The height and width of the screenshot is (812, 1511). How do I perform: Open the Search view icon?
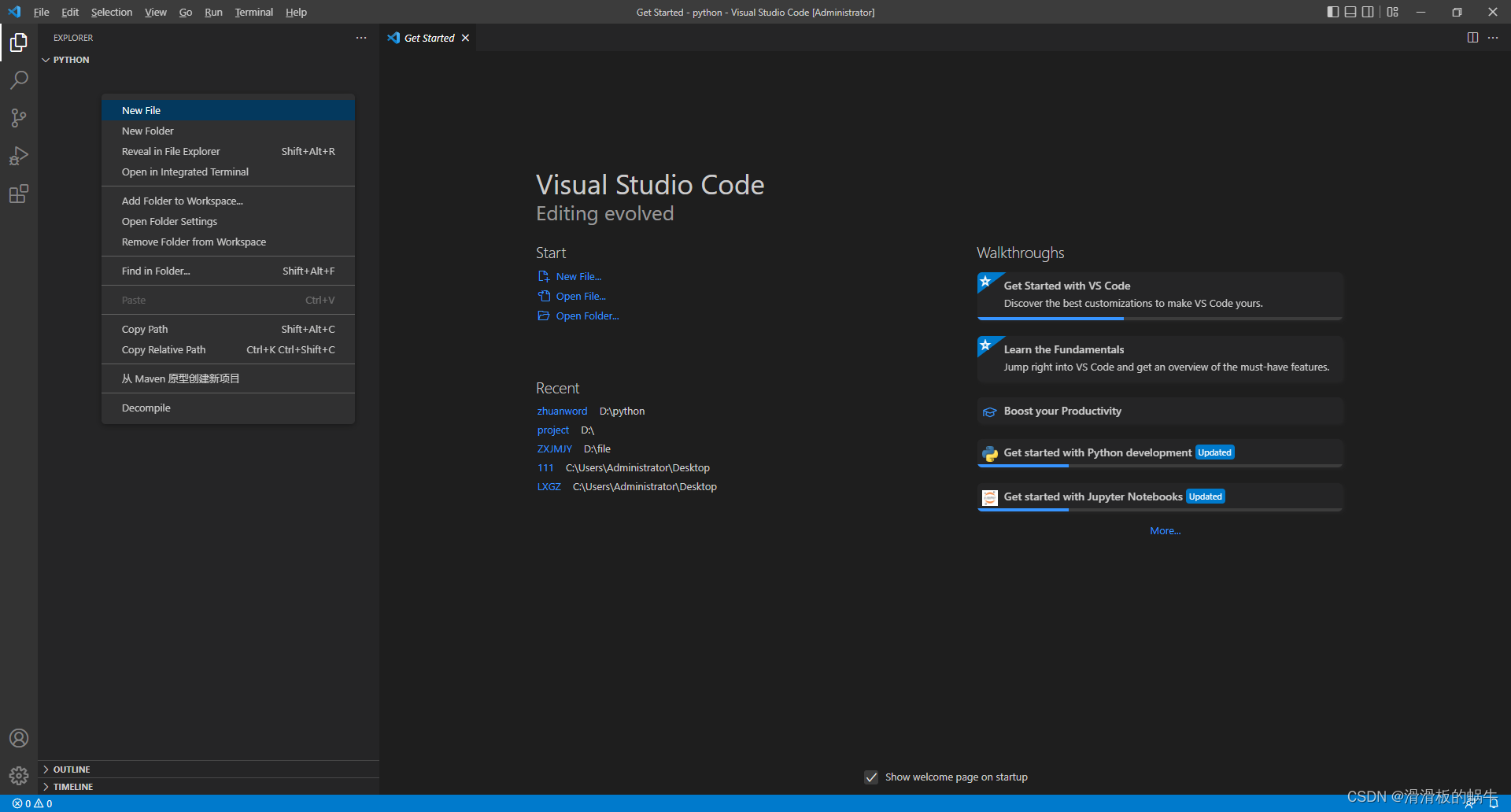tap(19, 80)
